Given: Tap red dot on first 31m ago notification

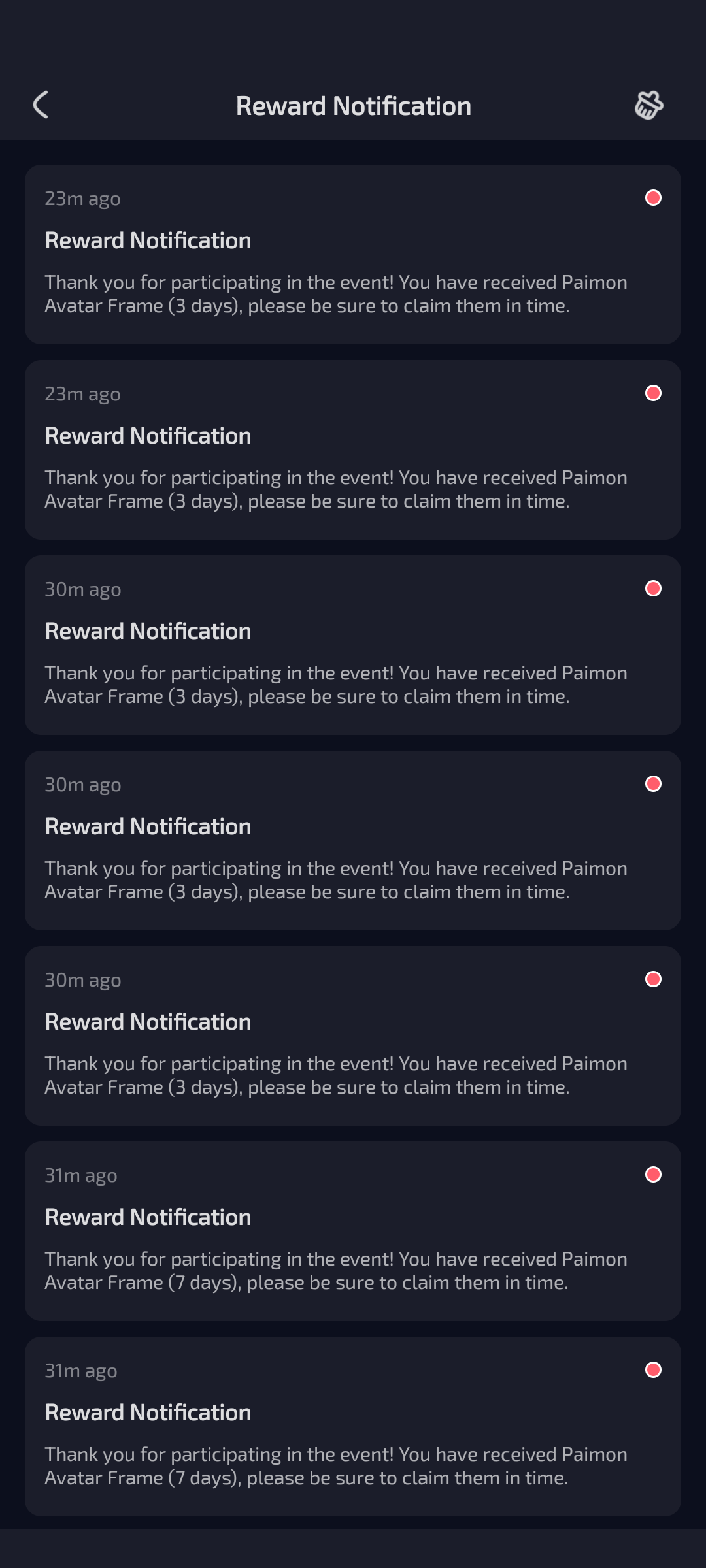Looking at the screenshot, I should pos(653,1174).
